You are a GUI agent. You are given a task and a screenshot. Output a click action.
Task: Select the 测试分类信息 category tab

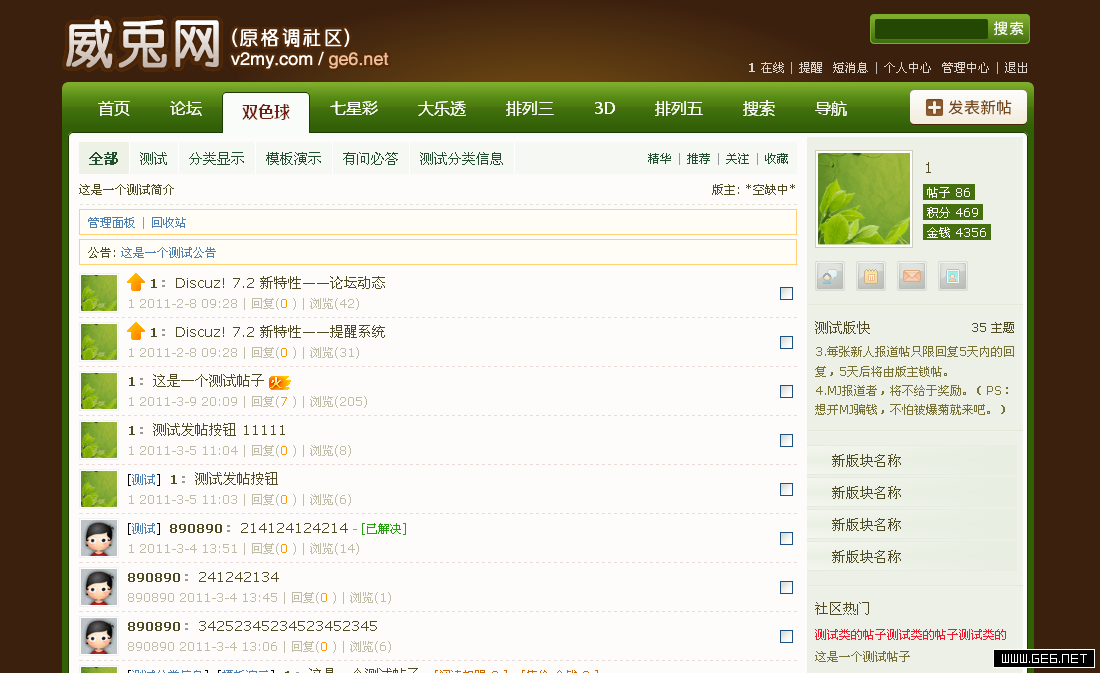point(462,159)
